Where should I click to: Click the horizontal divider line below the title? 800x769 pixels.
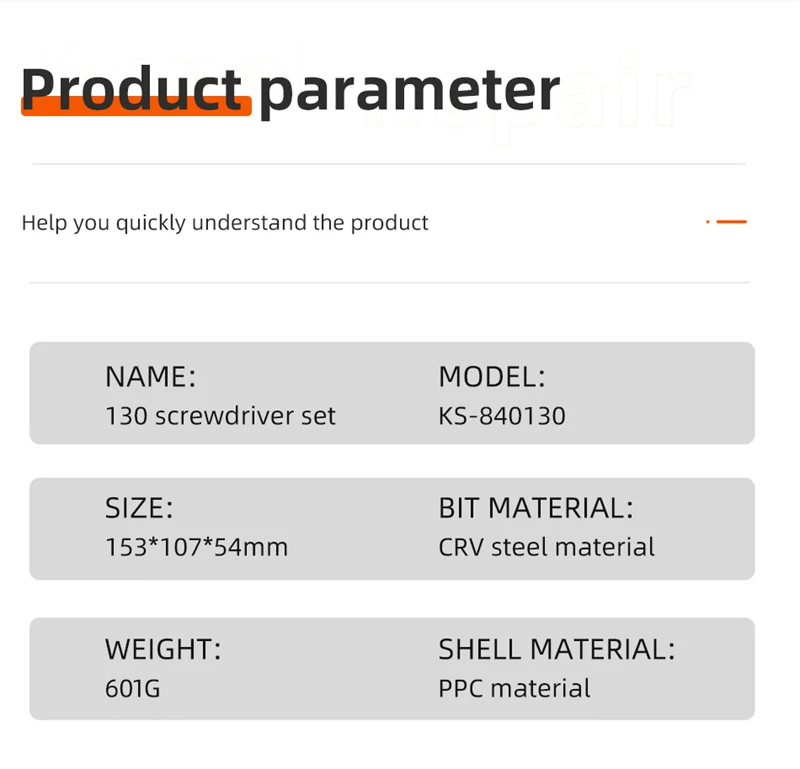(x=389, y=164)
